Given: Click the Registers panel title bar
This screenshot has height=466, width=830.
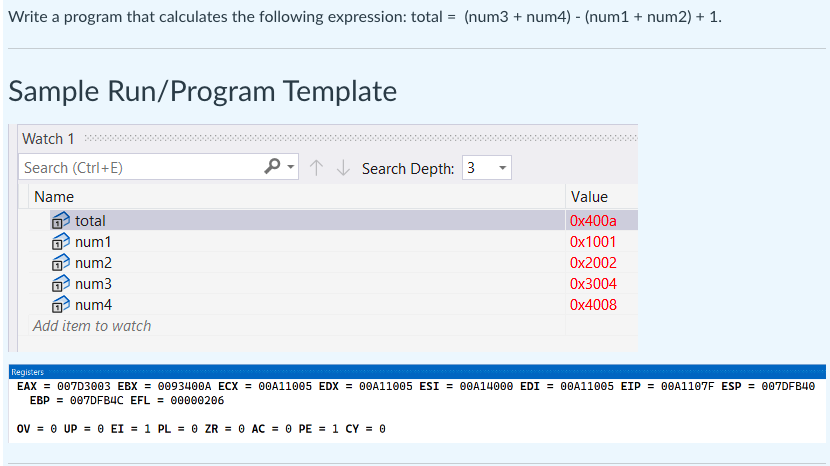Looking at the screenshot, I should pos(417,372).
